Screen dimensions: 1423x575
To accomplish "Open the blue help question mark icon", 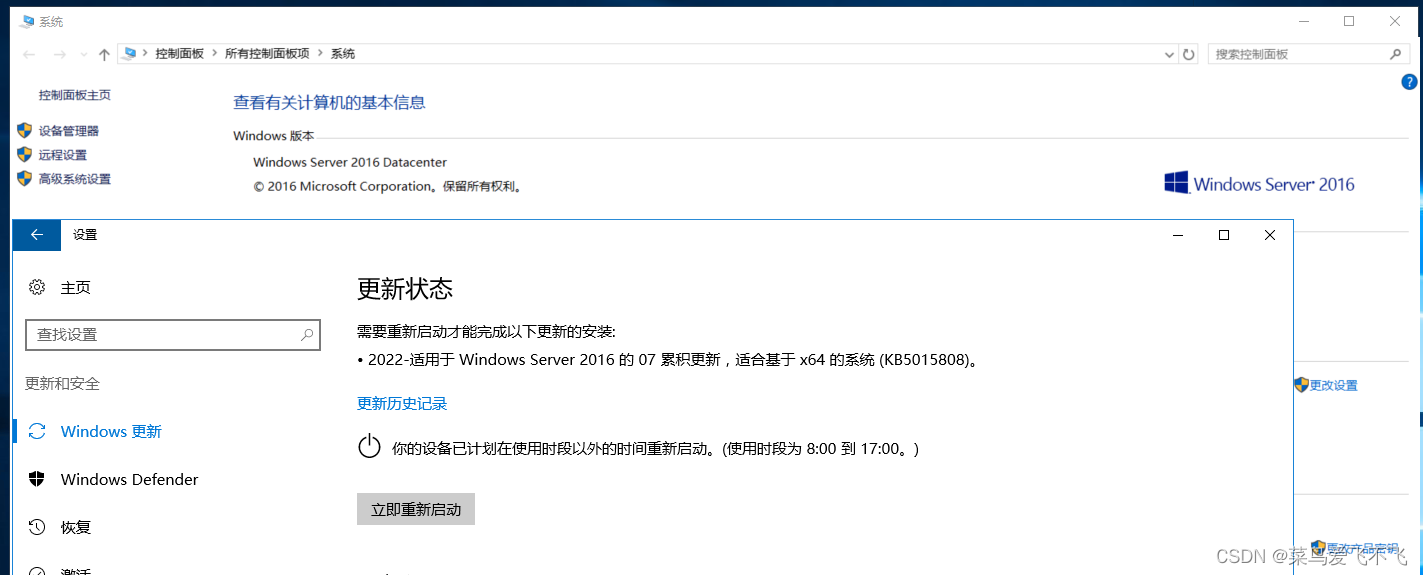I will click(x=1410, y=82).
